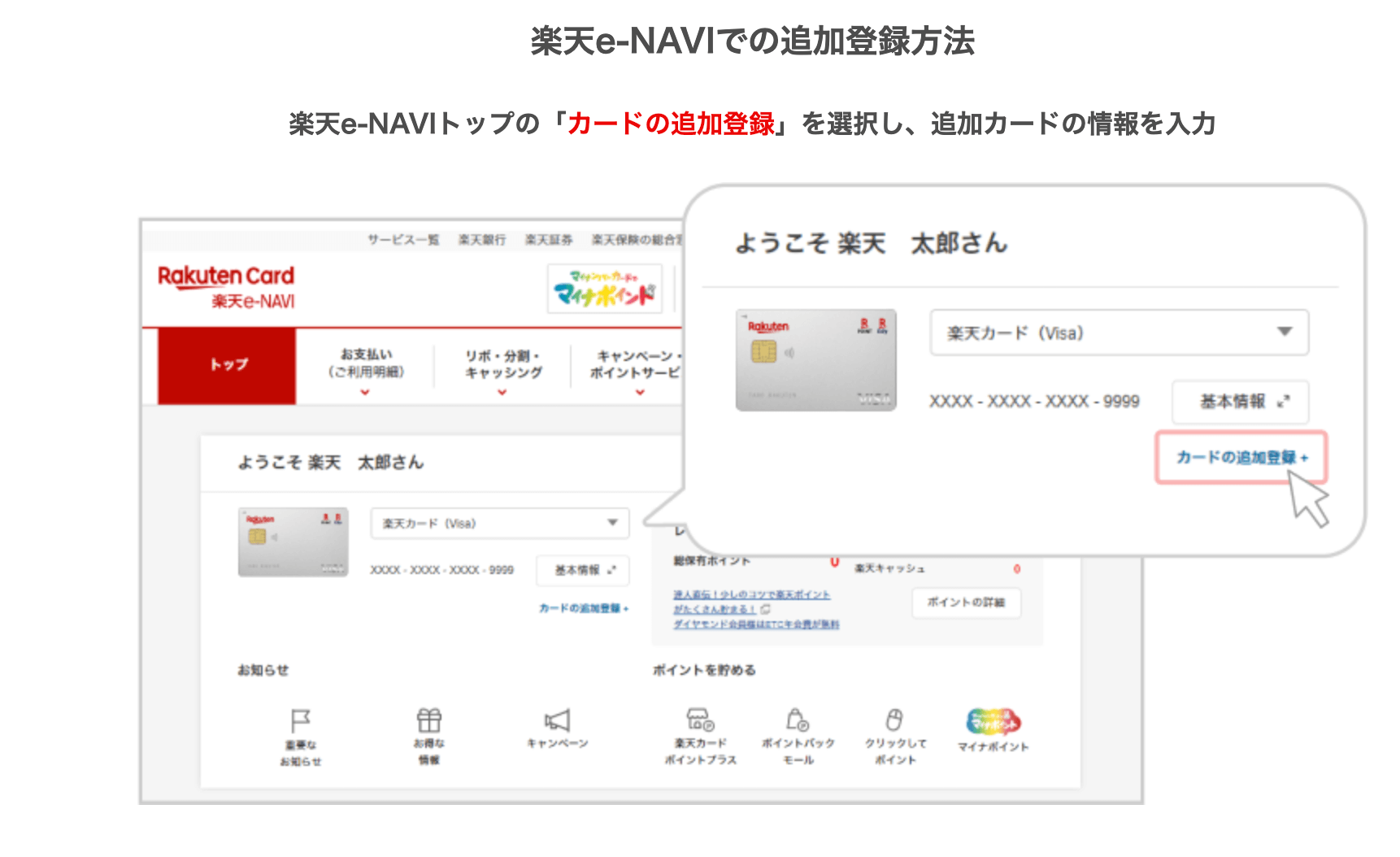Click highlighted カードの追加登録 + button

(x=1241, y=458)
